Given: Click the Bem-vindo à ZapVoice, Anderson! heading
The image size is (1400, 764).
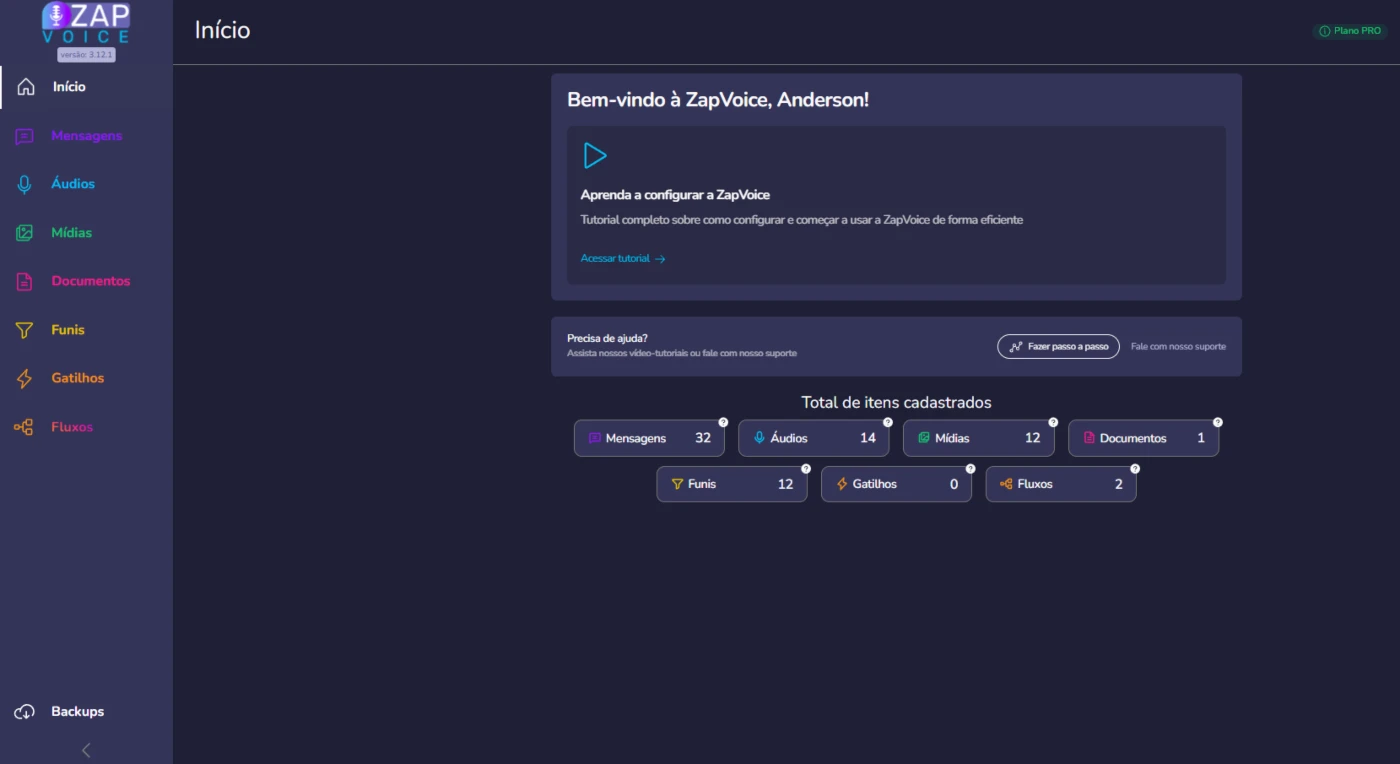Looking at the screenshot, I should click(x=718, y=100).
